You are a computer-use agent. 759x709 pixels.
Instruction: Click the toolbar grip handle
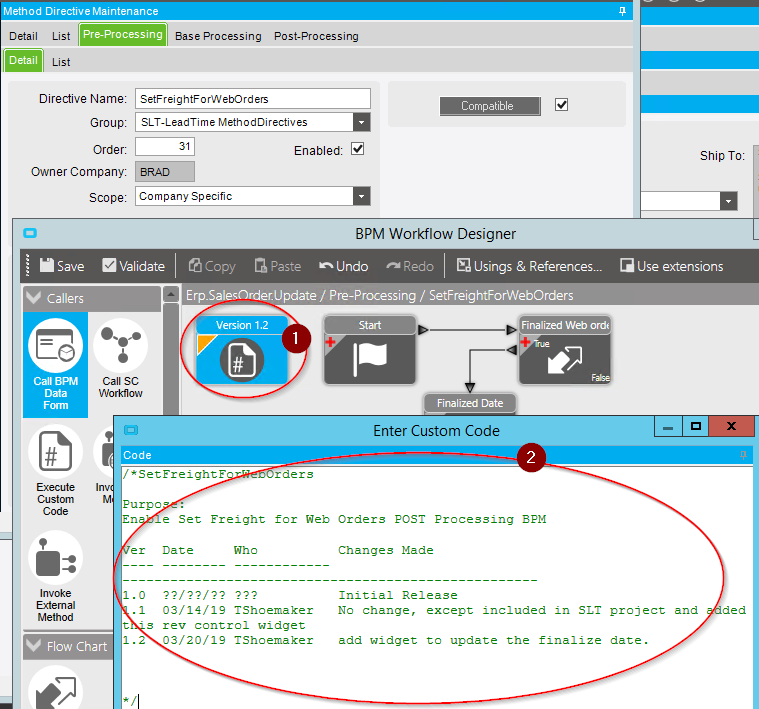coord(28,266)
